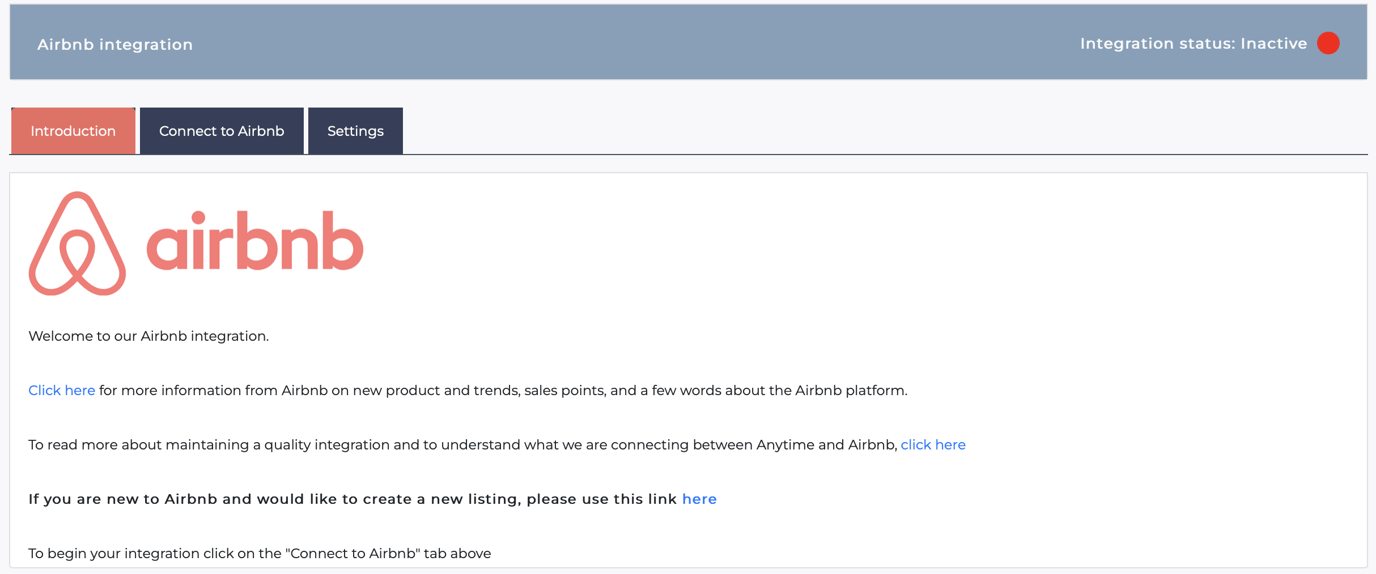The height and width of the screenshot is (574, 1376).
Task: Click the empty middle of the blue header bar
Action: click(x=640, y=43)
